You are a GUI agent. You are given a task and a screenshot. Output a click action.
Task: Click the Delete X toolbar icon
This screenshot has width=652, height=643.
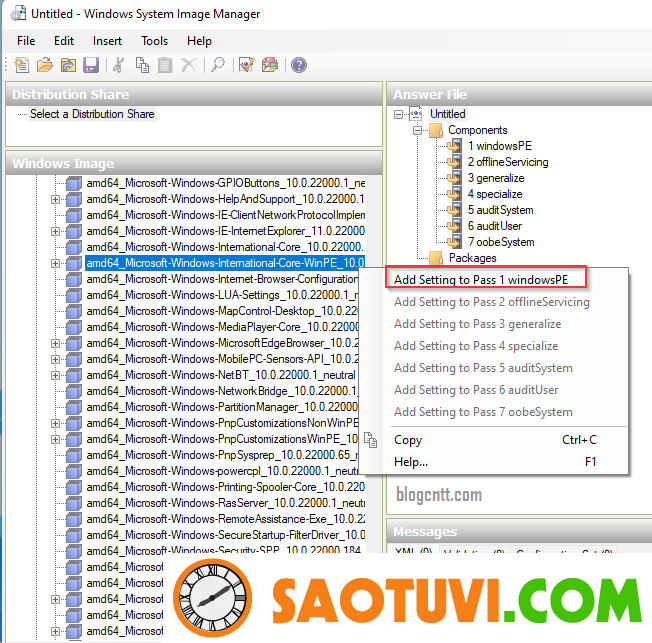(x=188, y=65)
